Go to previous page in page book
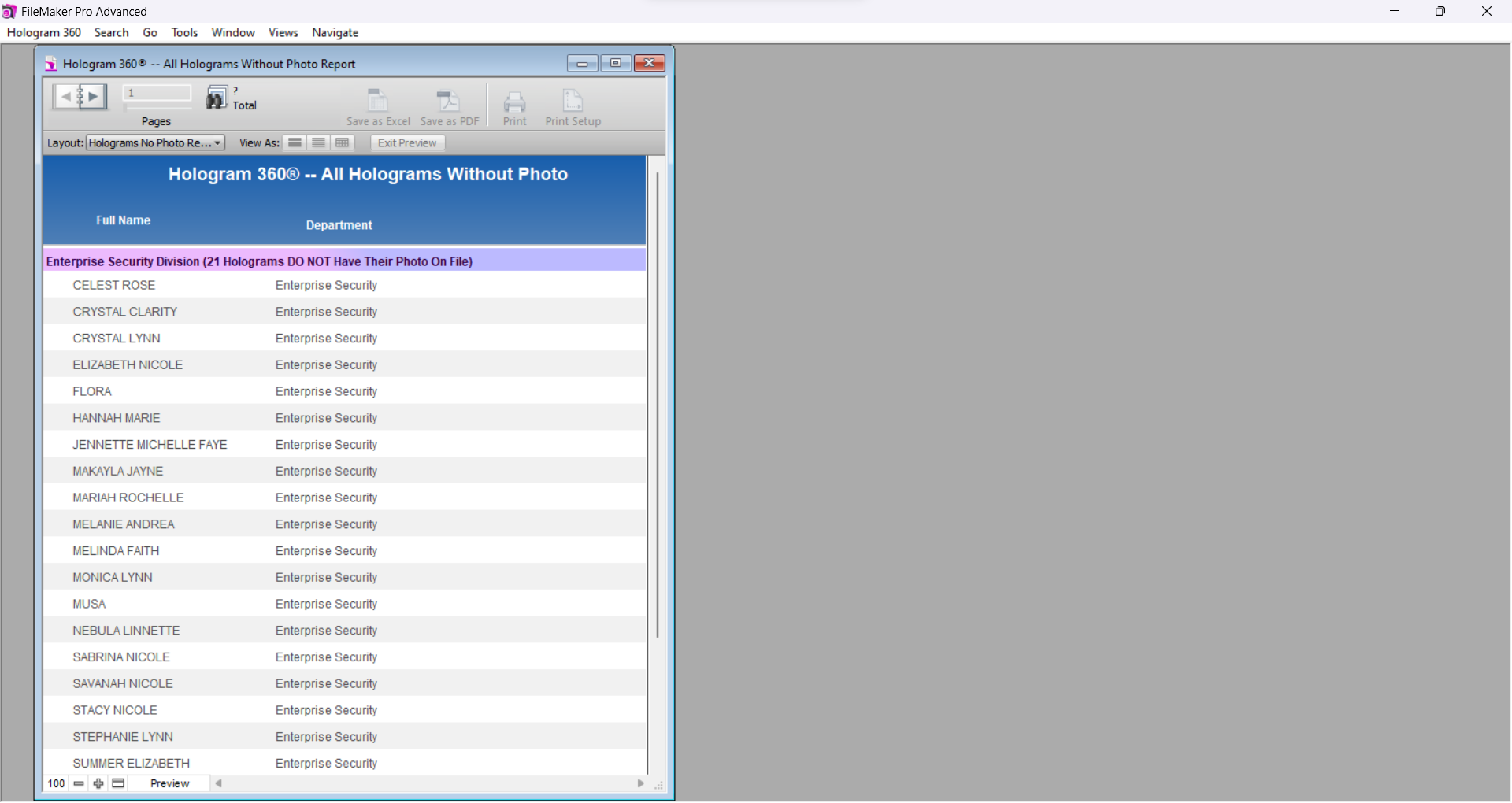 (x=65, y=96)
